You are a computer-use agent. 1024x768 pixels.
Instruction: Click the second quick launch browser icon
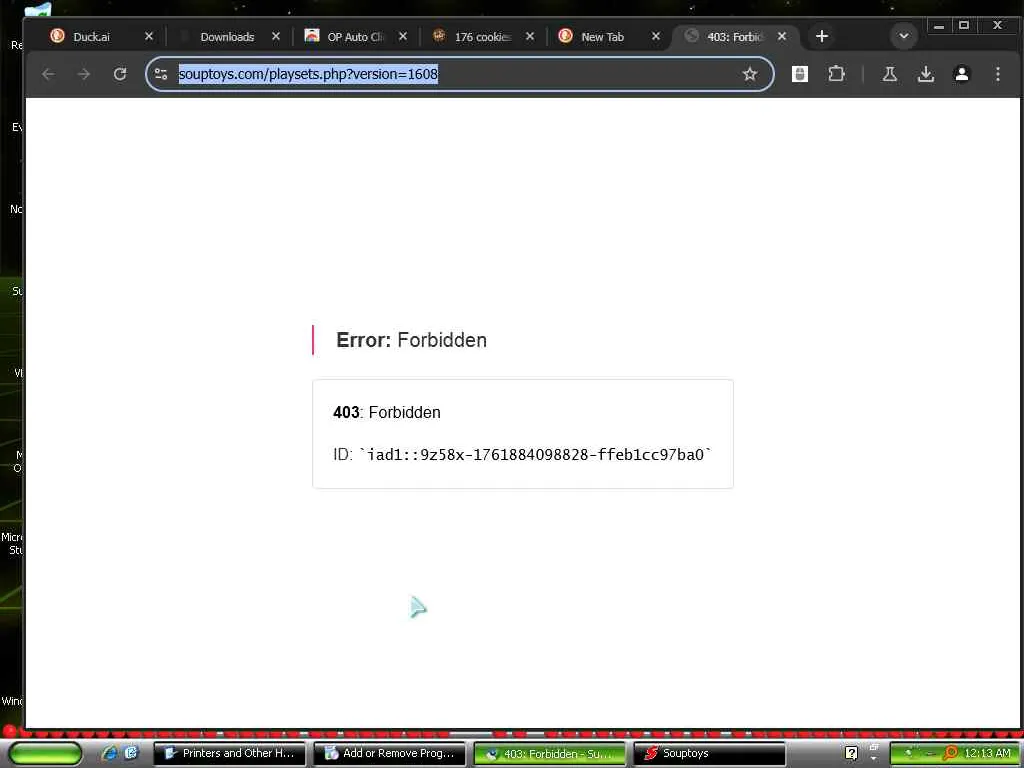click(x=131, y=753)
